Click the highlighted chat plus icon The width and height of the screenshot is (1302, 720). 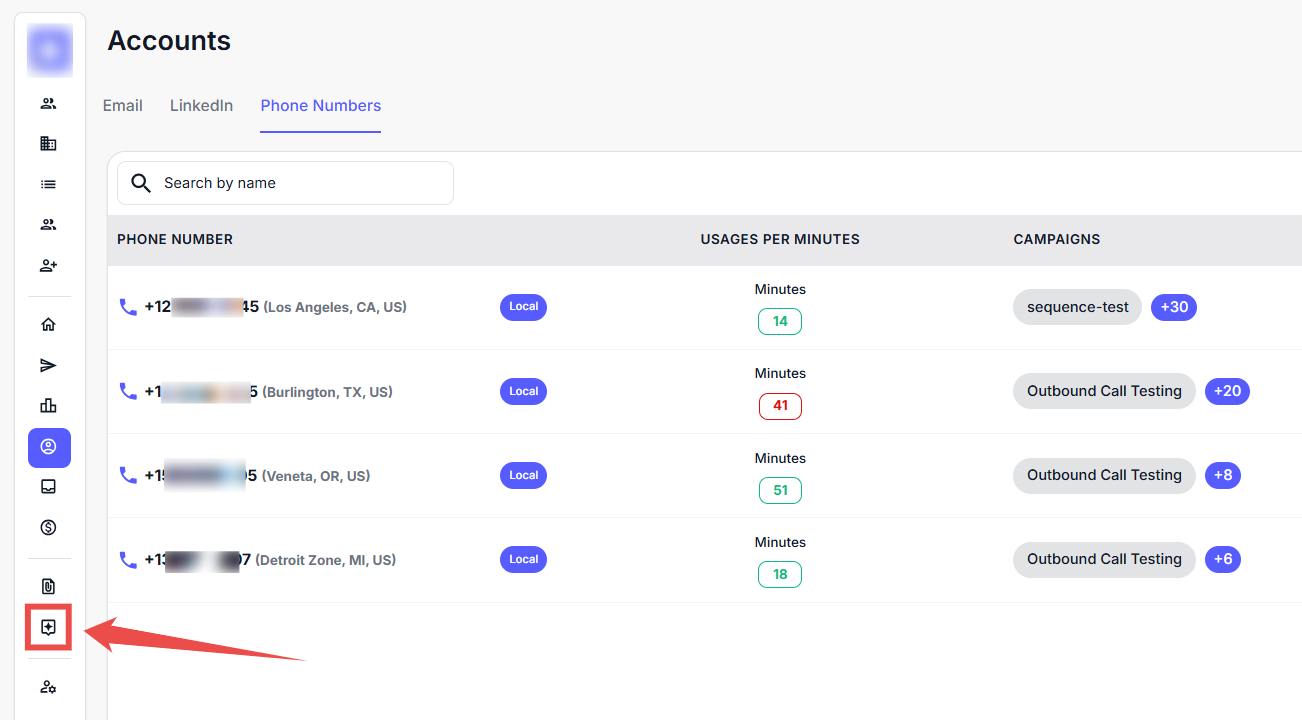(48, 627)
